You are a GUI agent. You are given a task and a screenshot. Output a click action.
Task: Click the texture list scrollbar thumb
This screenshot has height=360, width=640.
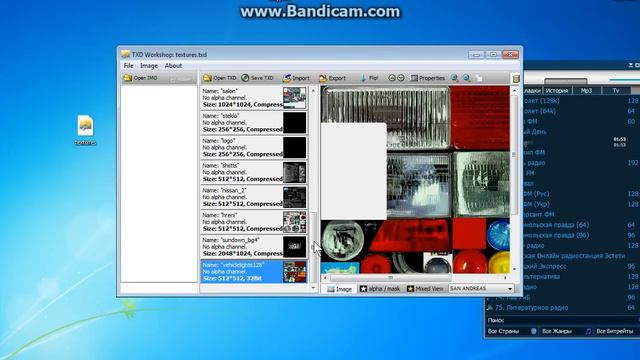tap(313, 247)
